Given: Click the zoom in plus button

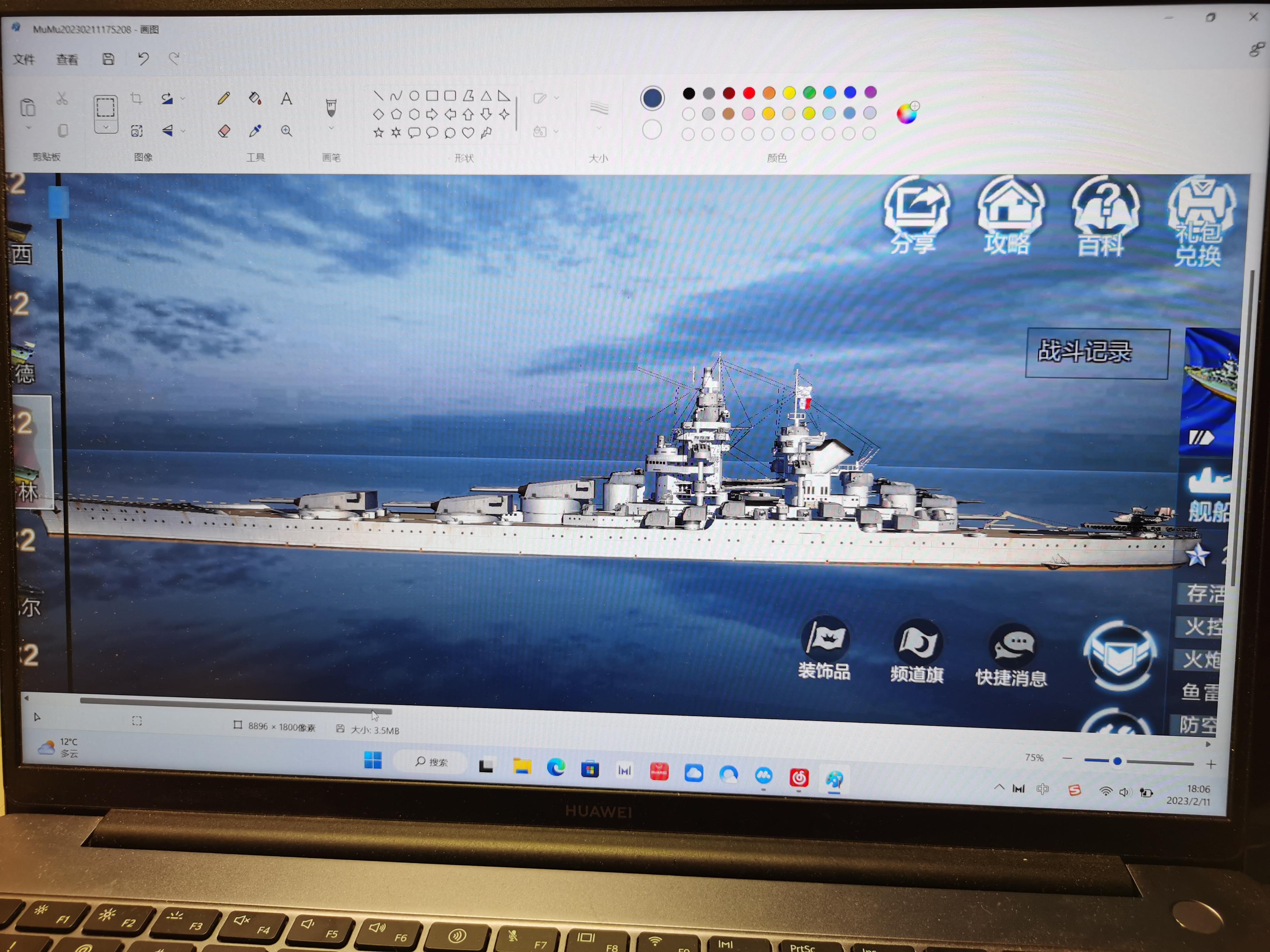Looking at the screenshot, I should 1211,764.
